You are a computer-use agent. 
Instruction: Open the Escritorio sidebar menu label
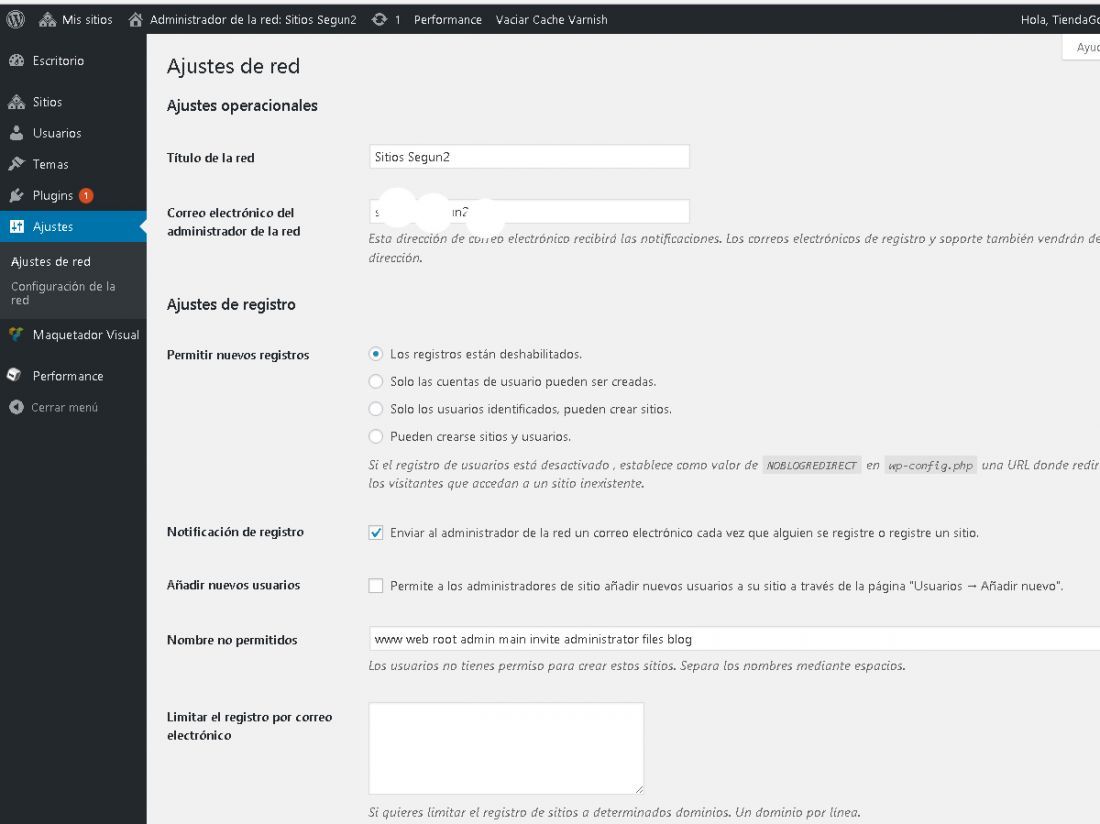58,61
